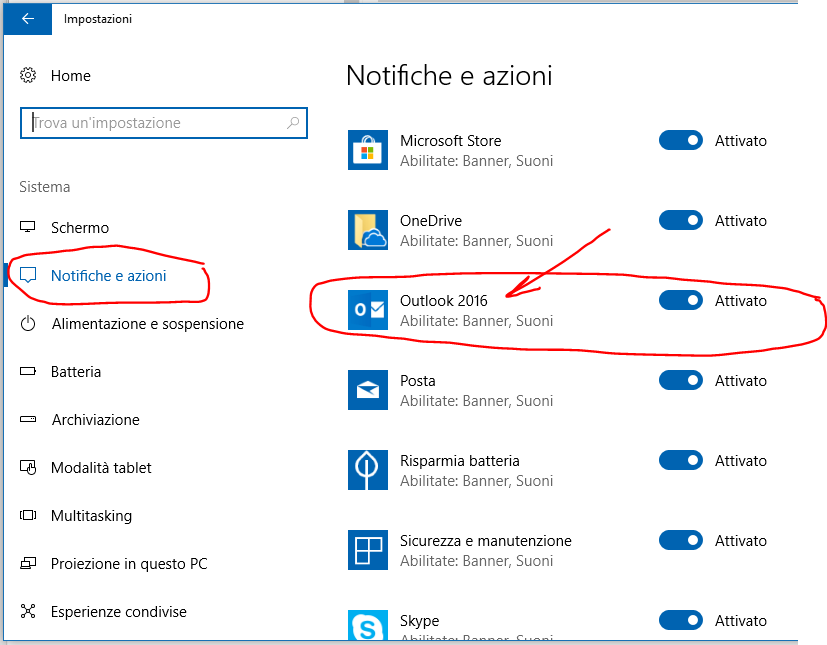Disable the Outlook 2016 notifications toggle
Screen dimensions: 827x645
(681, 301)
